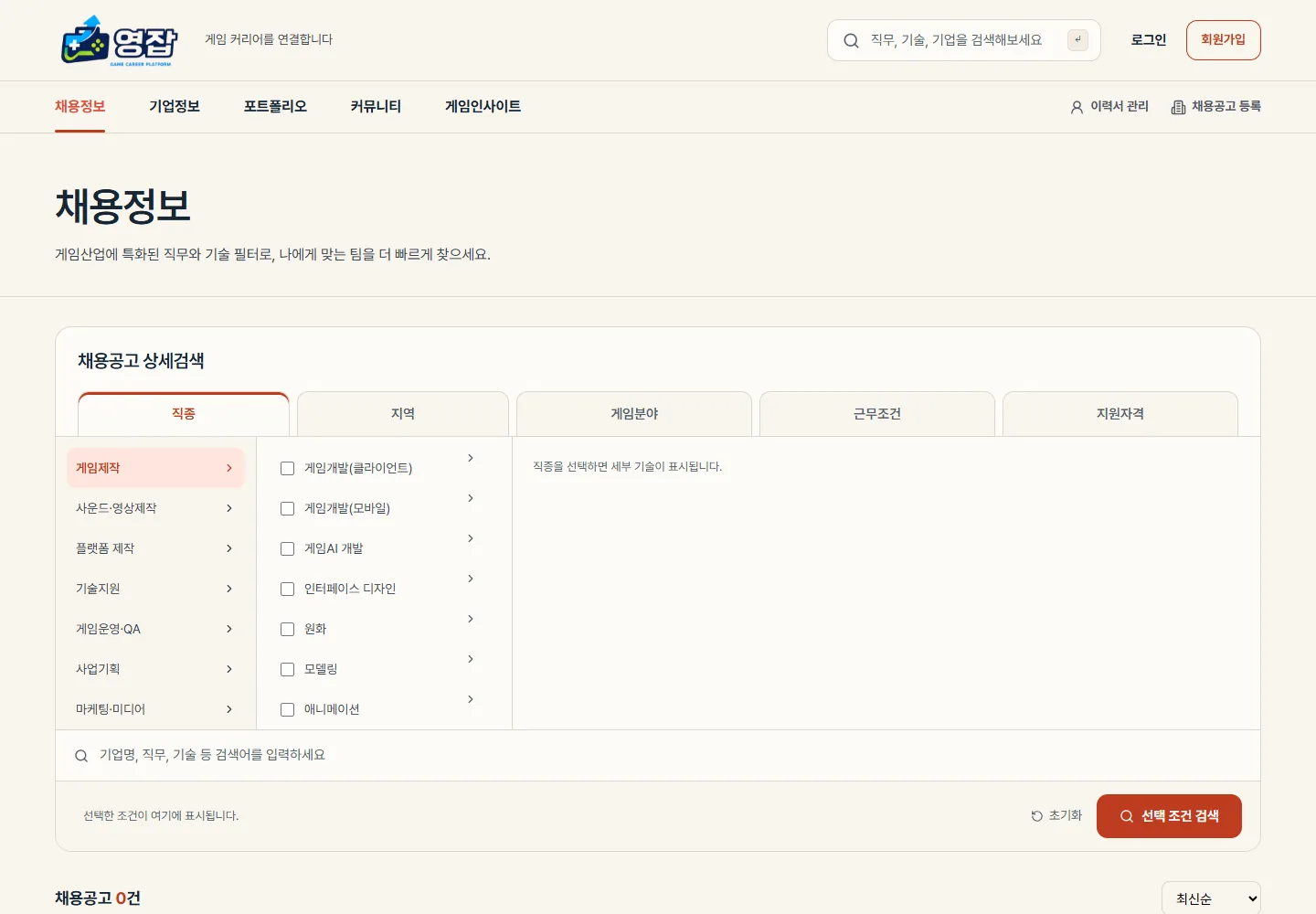Go to 기업정보 in main navigation

coord(175,107)
